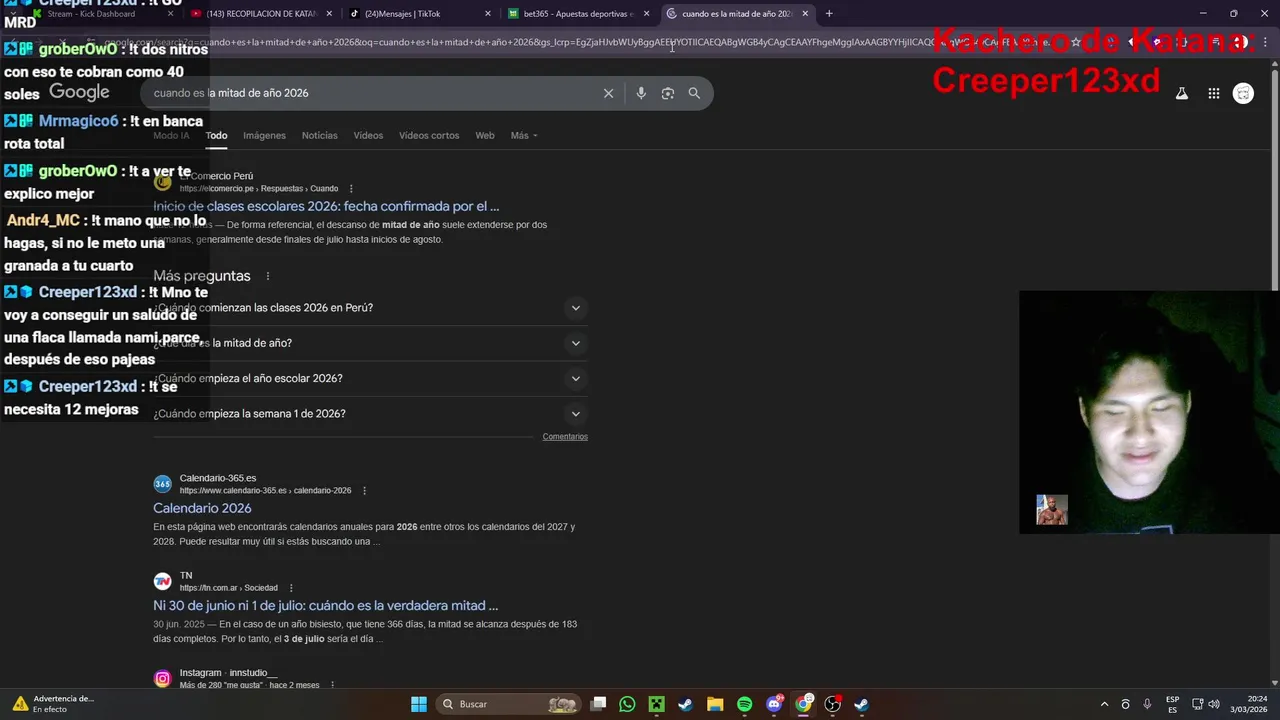The width and height of the screenshot is (1280, 720).
Task: Open microphone tray icon
Action: (x=1147, y=704)
